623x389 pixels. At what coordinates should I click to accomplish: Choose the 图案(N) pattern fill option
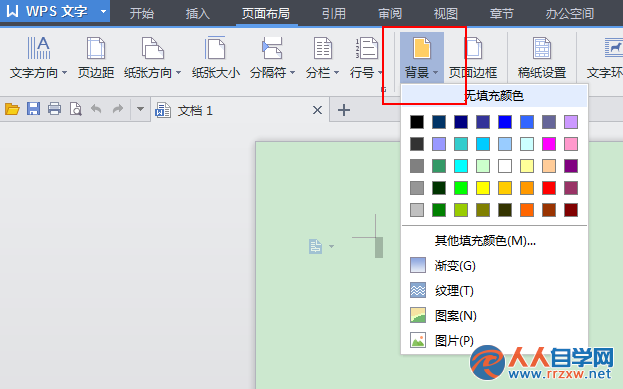coord(494,315)
